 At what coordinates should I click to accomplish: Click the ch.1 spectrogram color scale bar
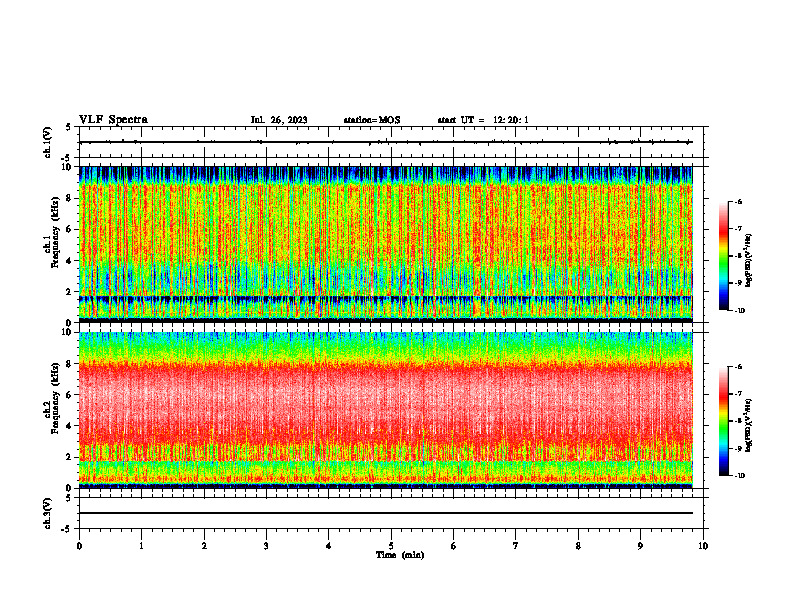tap(723, 256)
